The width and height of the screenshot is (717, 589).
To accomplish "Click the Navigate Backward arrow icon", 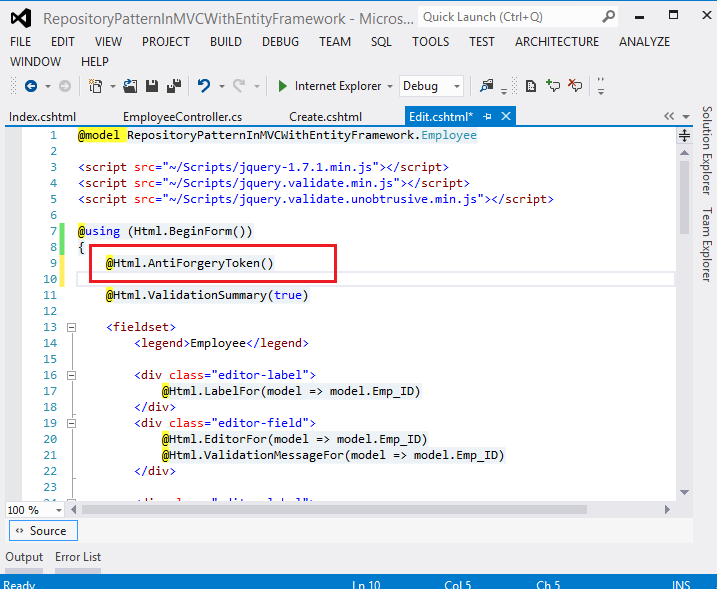I will 31,86.
